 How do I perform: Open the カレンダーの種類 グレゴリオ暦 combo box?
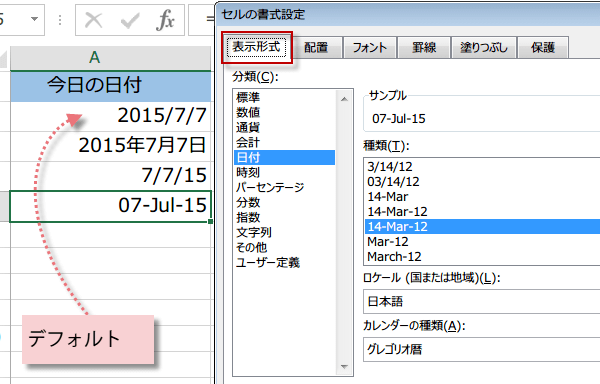(x=481, y=349)
